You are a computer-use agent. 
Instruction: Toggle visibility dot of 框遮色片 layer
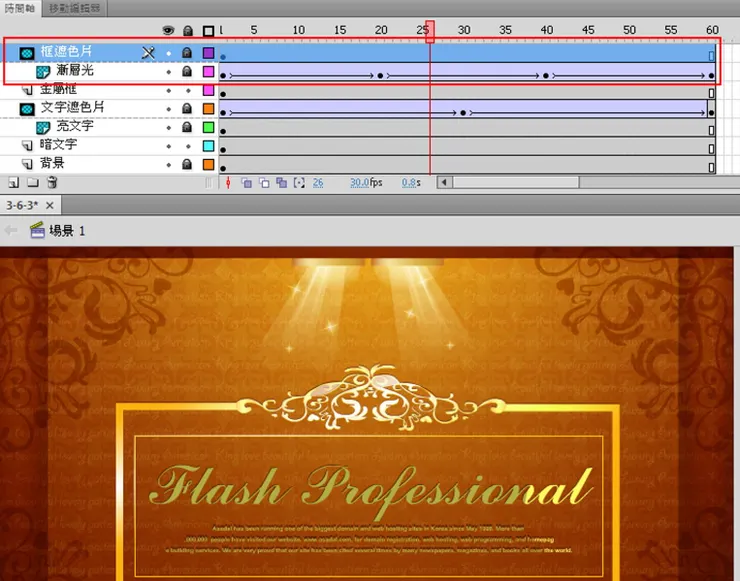point(168,53)
